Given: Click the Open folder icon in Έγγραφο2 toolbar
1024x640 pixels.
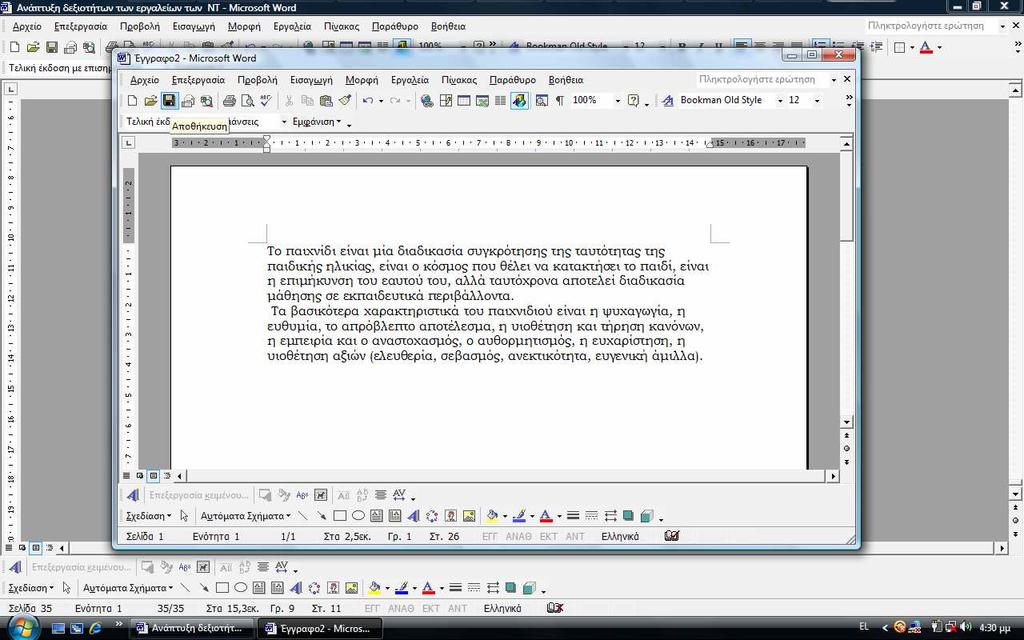Looking at the screenshot, I should [x=151, y=101].
